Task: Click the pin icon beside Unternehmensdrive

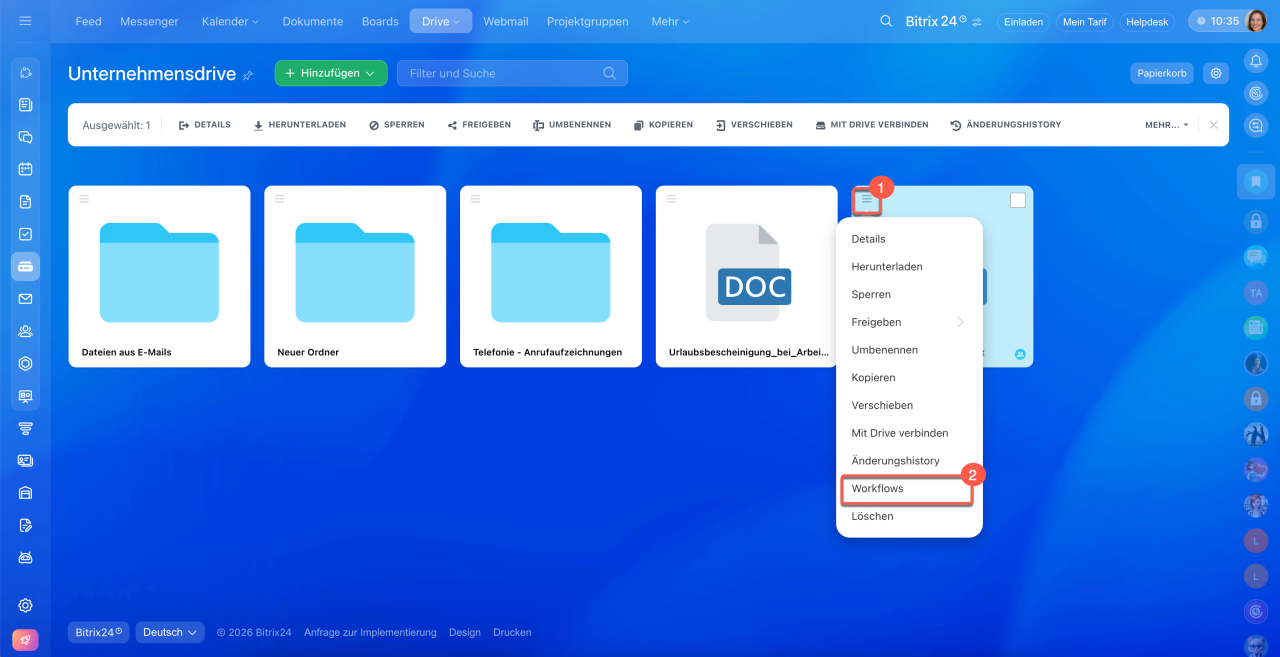Action: [248, 75]
